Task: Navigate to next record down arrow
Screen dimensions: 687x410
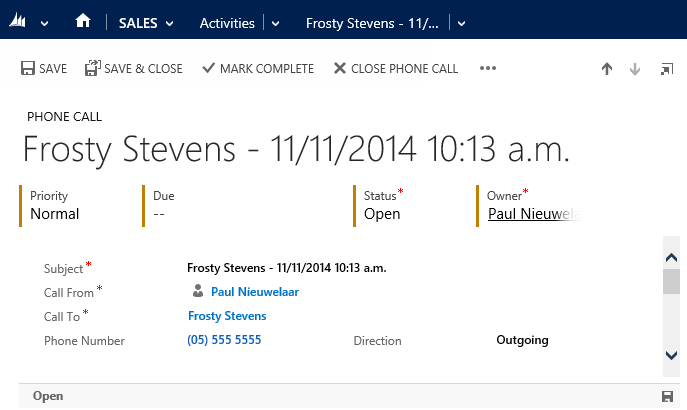Action: 634,69
